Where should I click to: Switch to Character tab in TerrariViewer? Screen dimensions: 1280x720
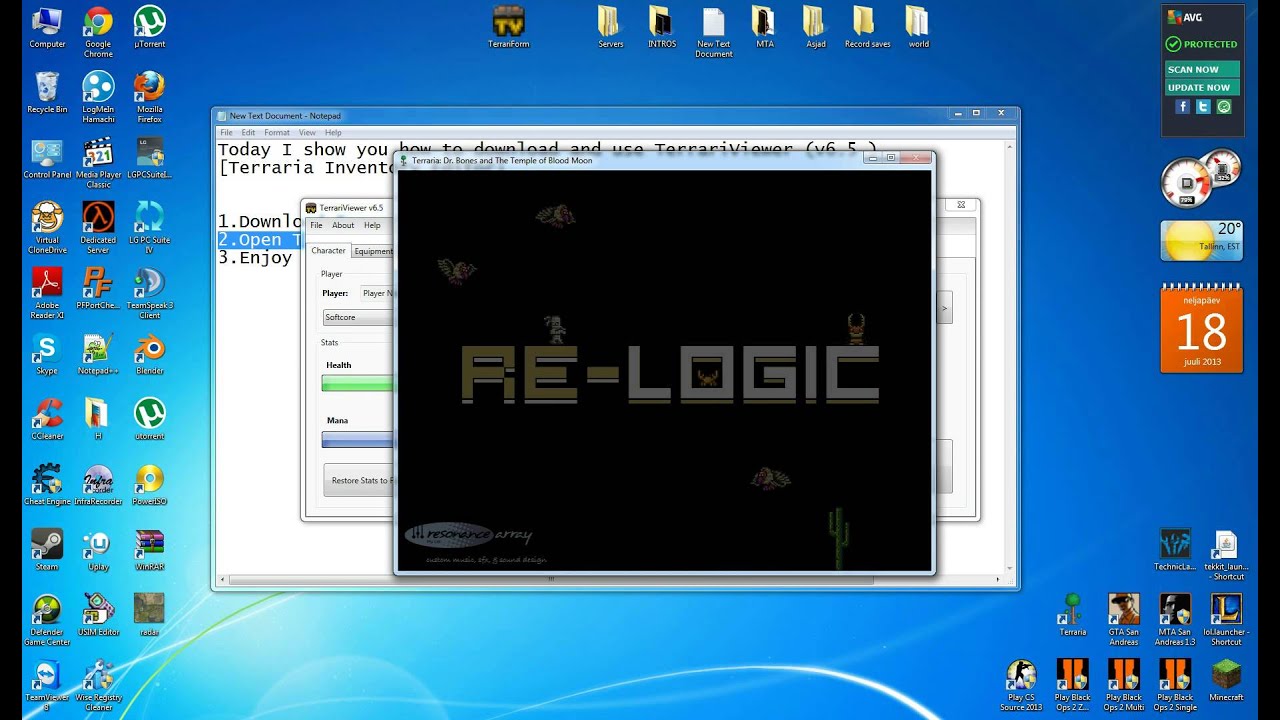click(328, 251)
